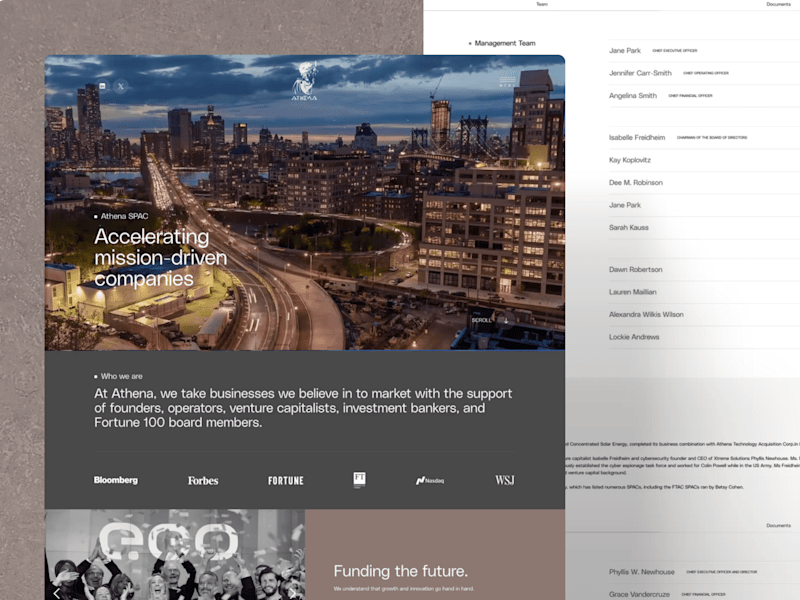The image size is (800, 600).
Task: Open the LinkedIn social icon
Action: pos(103,86)
